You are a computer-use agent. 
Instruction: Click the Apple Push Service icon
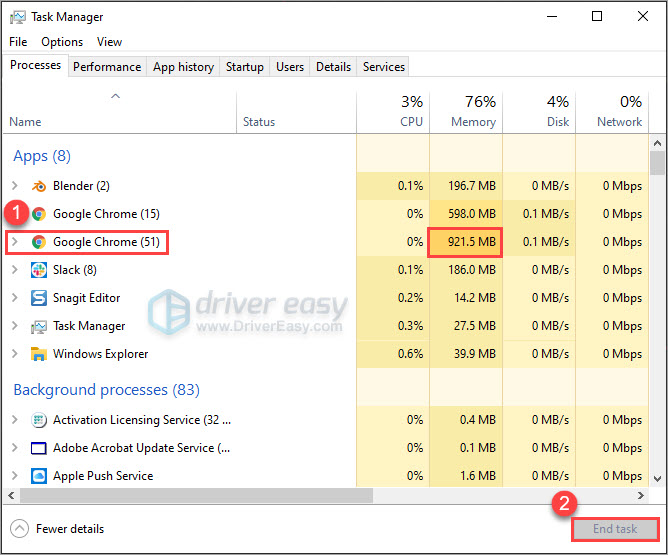39,476
